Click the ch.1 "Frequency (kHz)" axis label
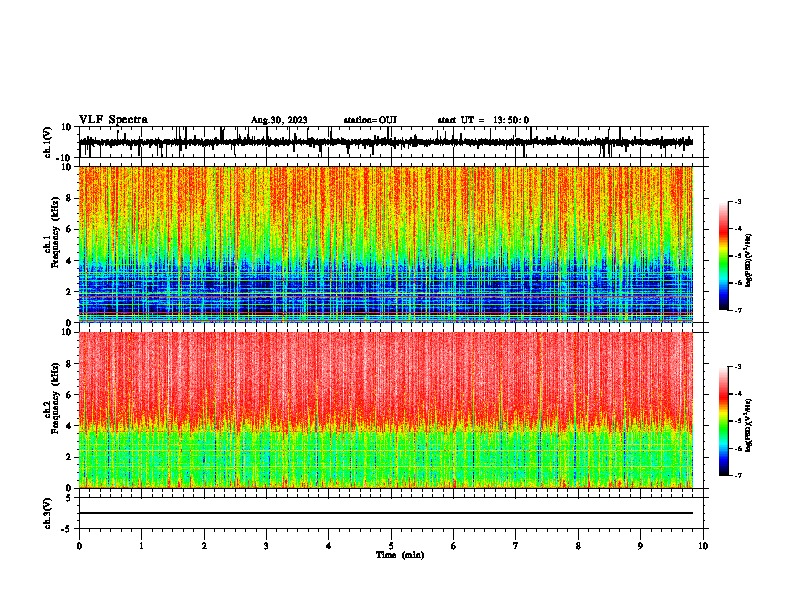The image size is (792, 612). pos(55,232)
